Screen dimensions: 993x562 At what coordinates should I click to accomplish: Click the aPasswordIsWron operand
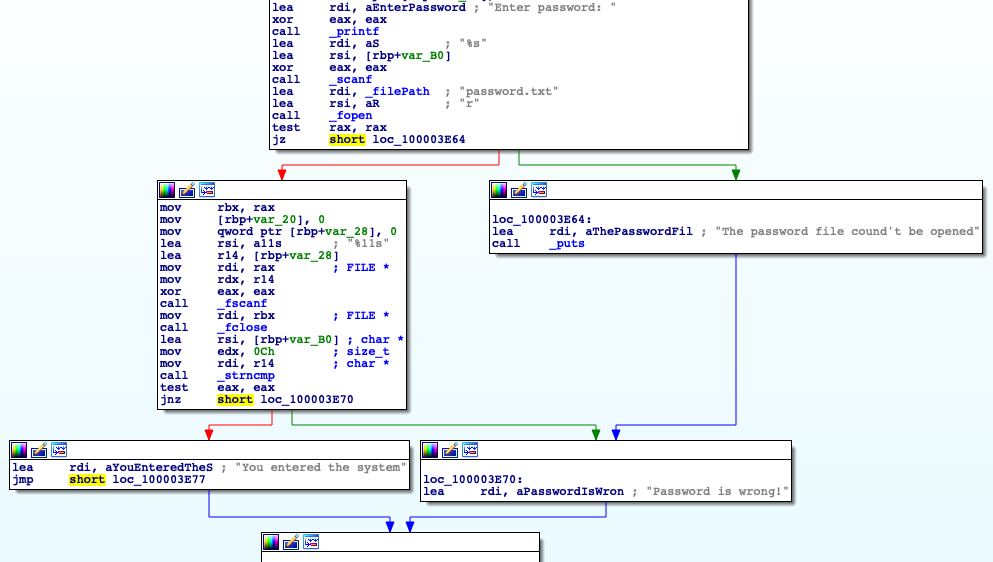(x=570, y=492)
